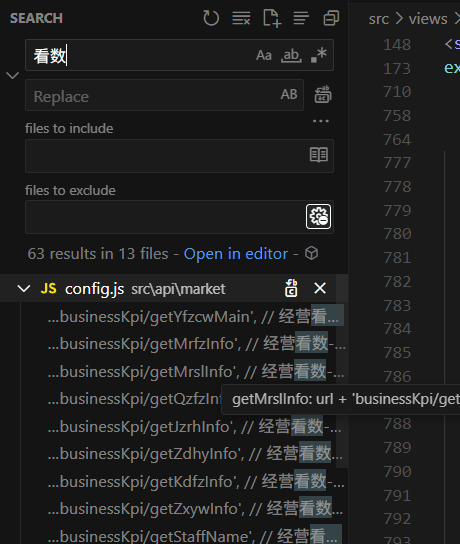
Task: Click line number 764 in editor gutter
Action: [397, 139]
